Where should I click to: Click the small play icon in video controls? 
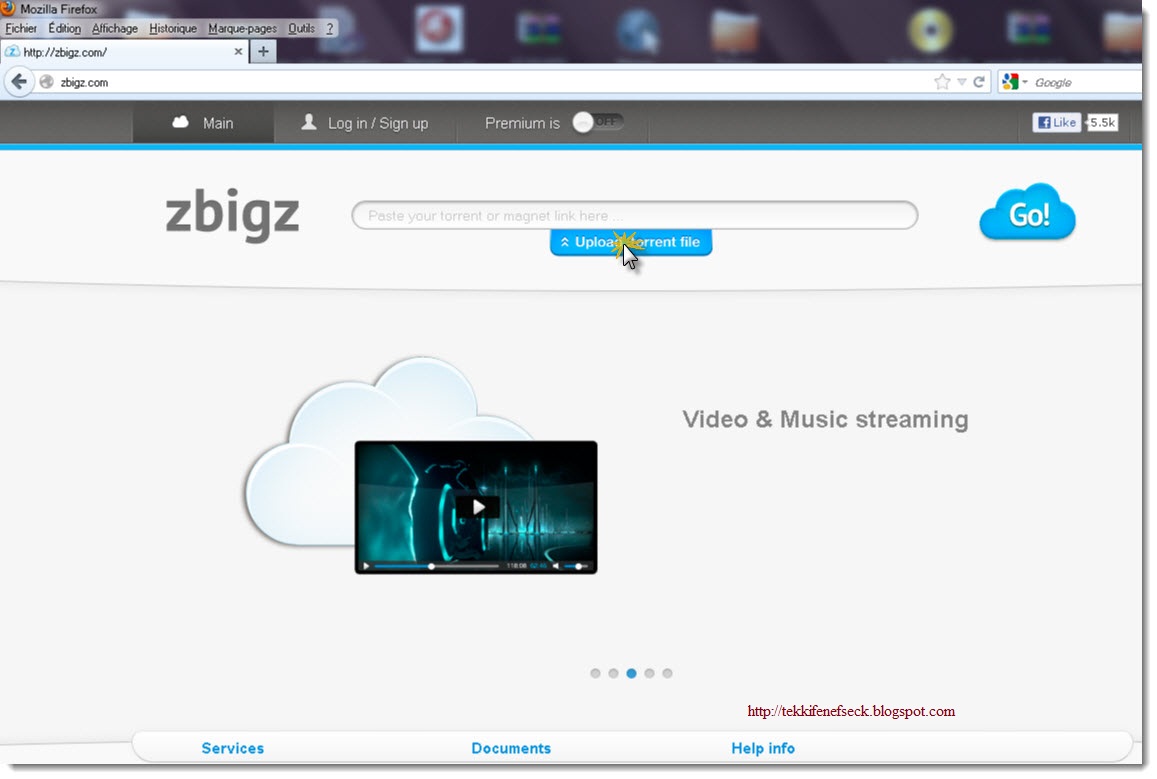[x=366, y=567]
